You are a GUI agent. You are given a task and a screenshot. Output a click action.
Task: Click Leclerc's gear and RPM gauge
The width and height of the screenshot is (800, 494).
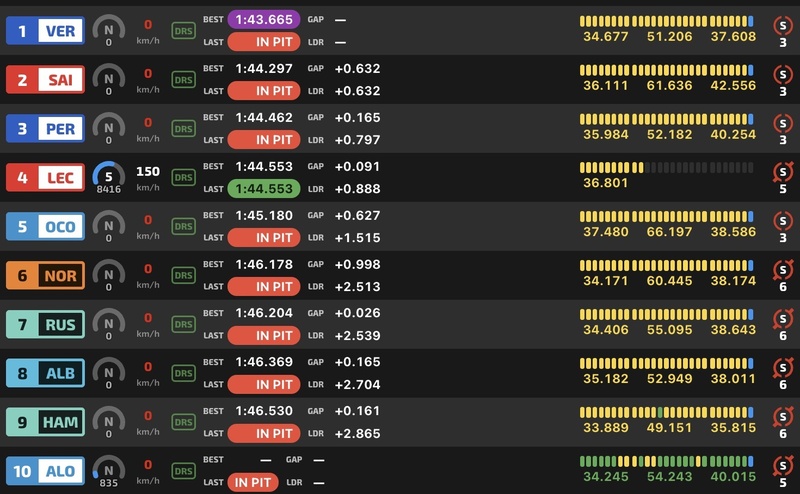tap(109, 177)
